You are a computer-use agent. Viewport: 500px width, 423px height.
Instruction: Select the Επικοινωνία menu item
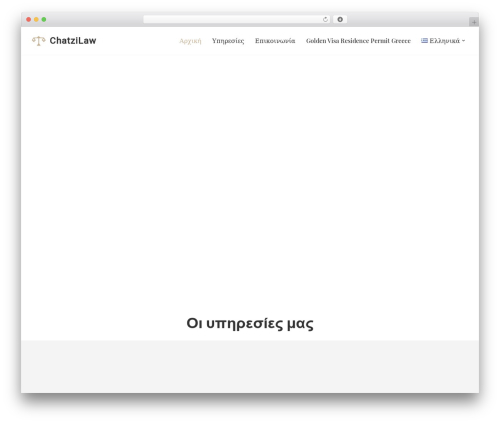coord(275,41)
